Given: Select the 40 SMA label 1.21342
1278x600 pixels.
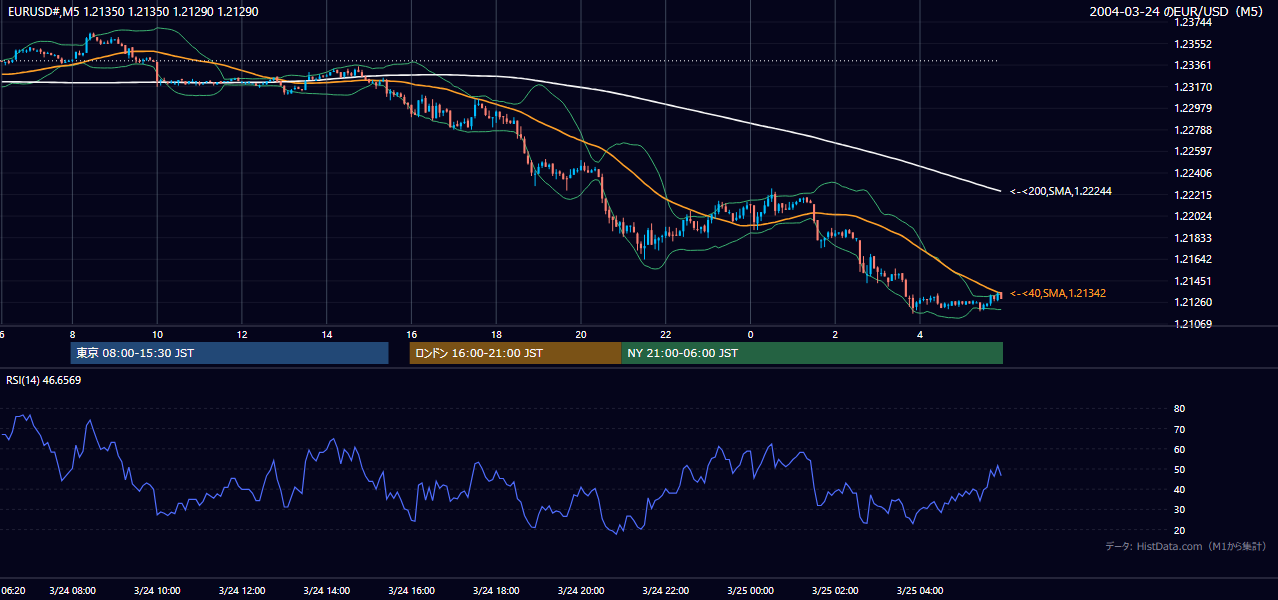Looking at the screenshot, I should [x=1057, y=293].
